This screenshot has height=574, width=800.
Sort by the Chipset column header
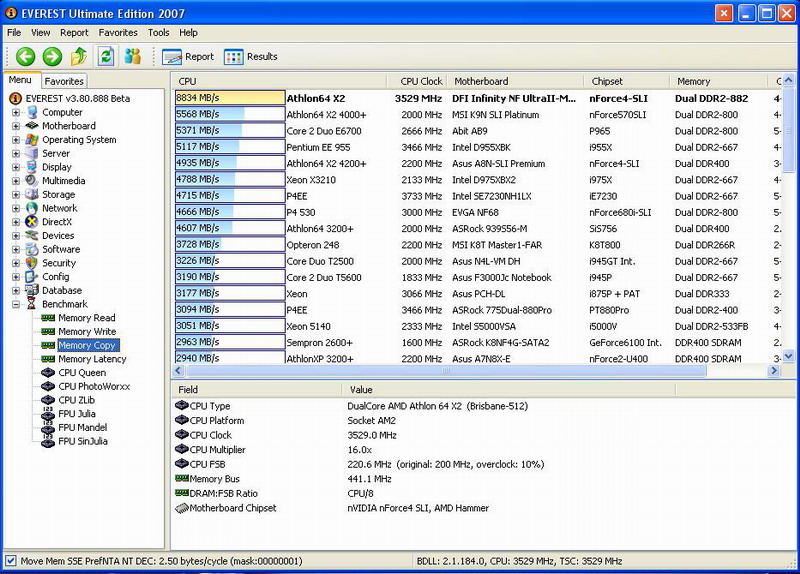627,81
